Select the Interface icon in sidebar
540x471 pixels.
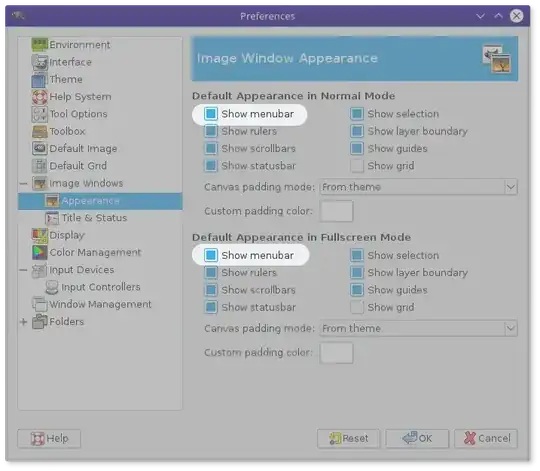pos(40,62)
